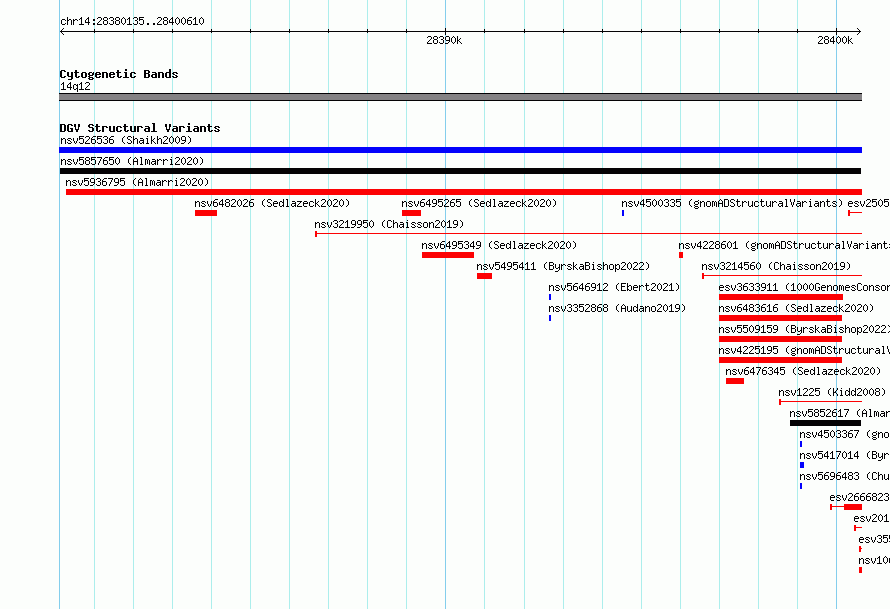Click nsv4228601 small red marker
Screen dimensions: 890x609
coord(681,255)
